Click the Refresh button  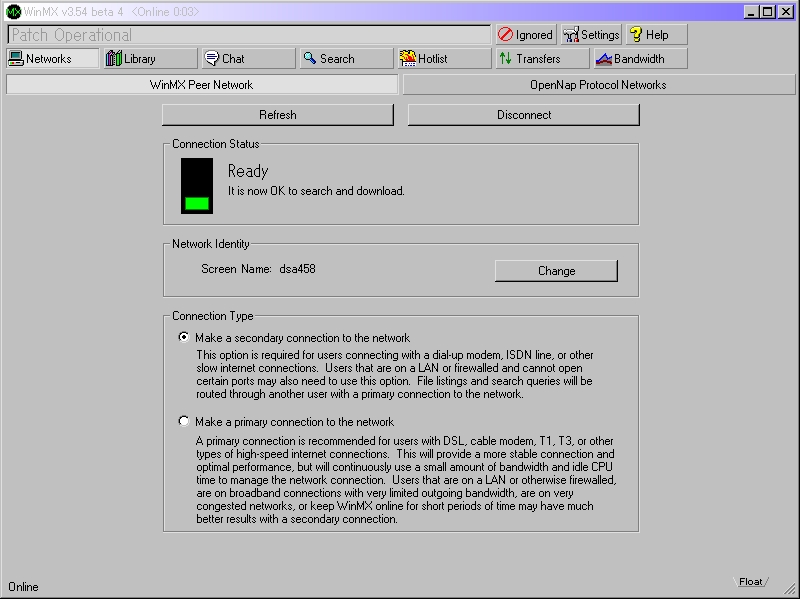click(x=278, y=115)
